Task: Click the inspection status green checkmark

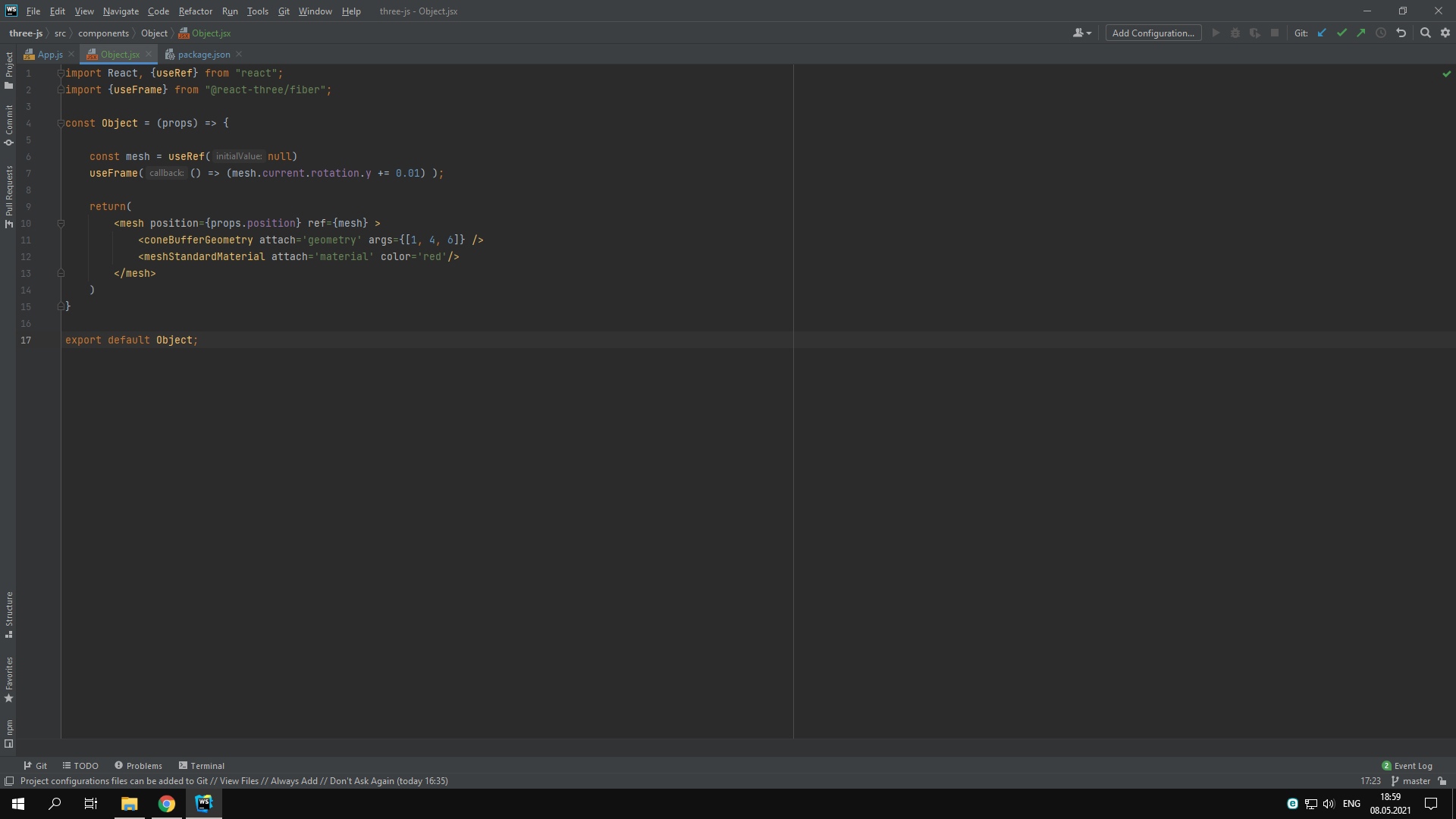Action: coord(1446,74)
